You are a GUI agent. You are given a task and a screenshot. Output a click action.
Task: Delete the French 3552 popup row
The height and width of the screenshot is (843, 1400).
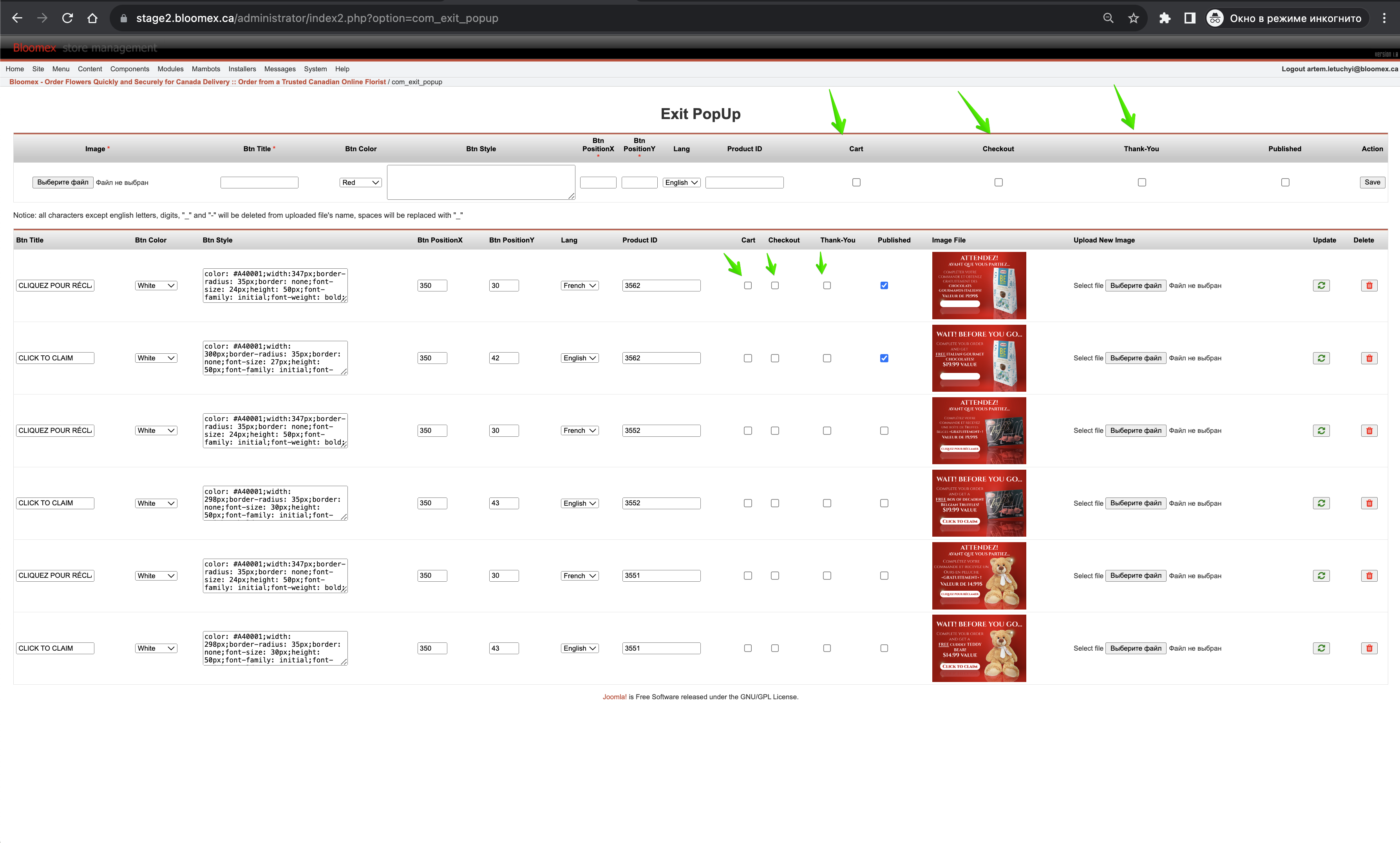(x=1369, y=431)
